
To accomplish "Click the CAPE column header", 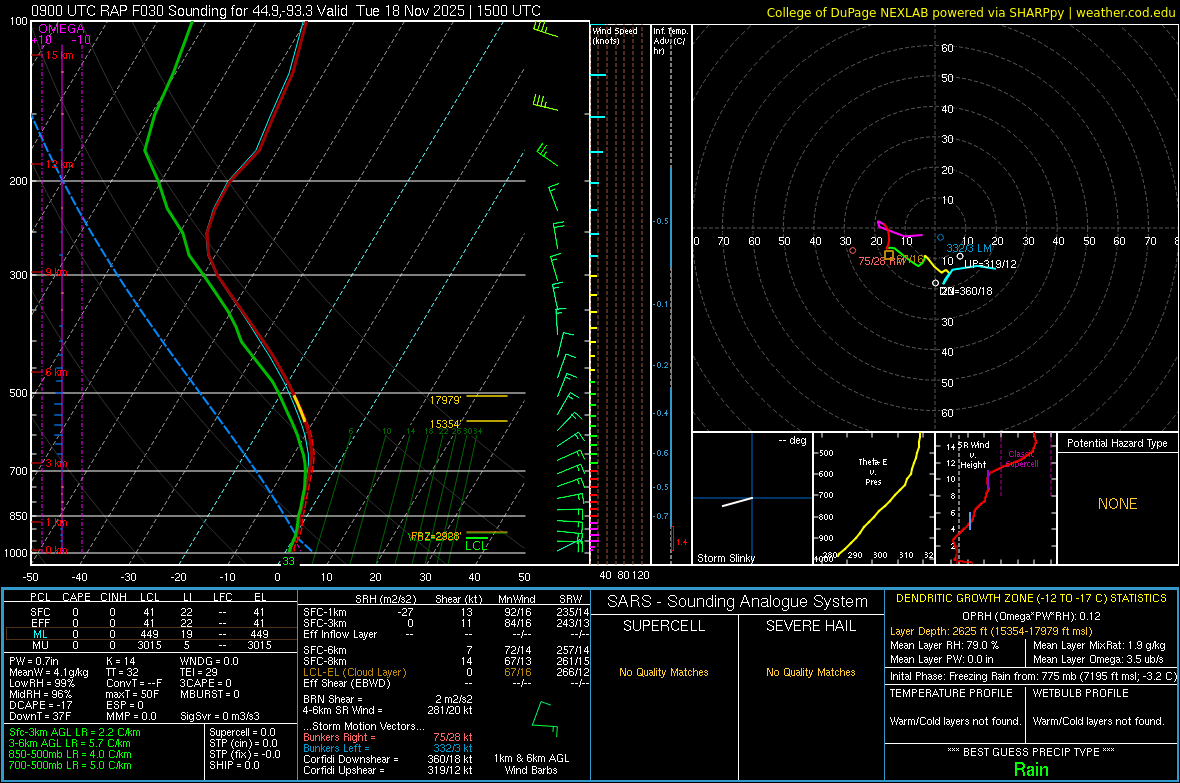I will tap(76, 597).
